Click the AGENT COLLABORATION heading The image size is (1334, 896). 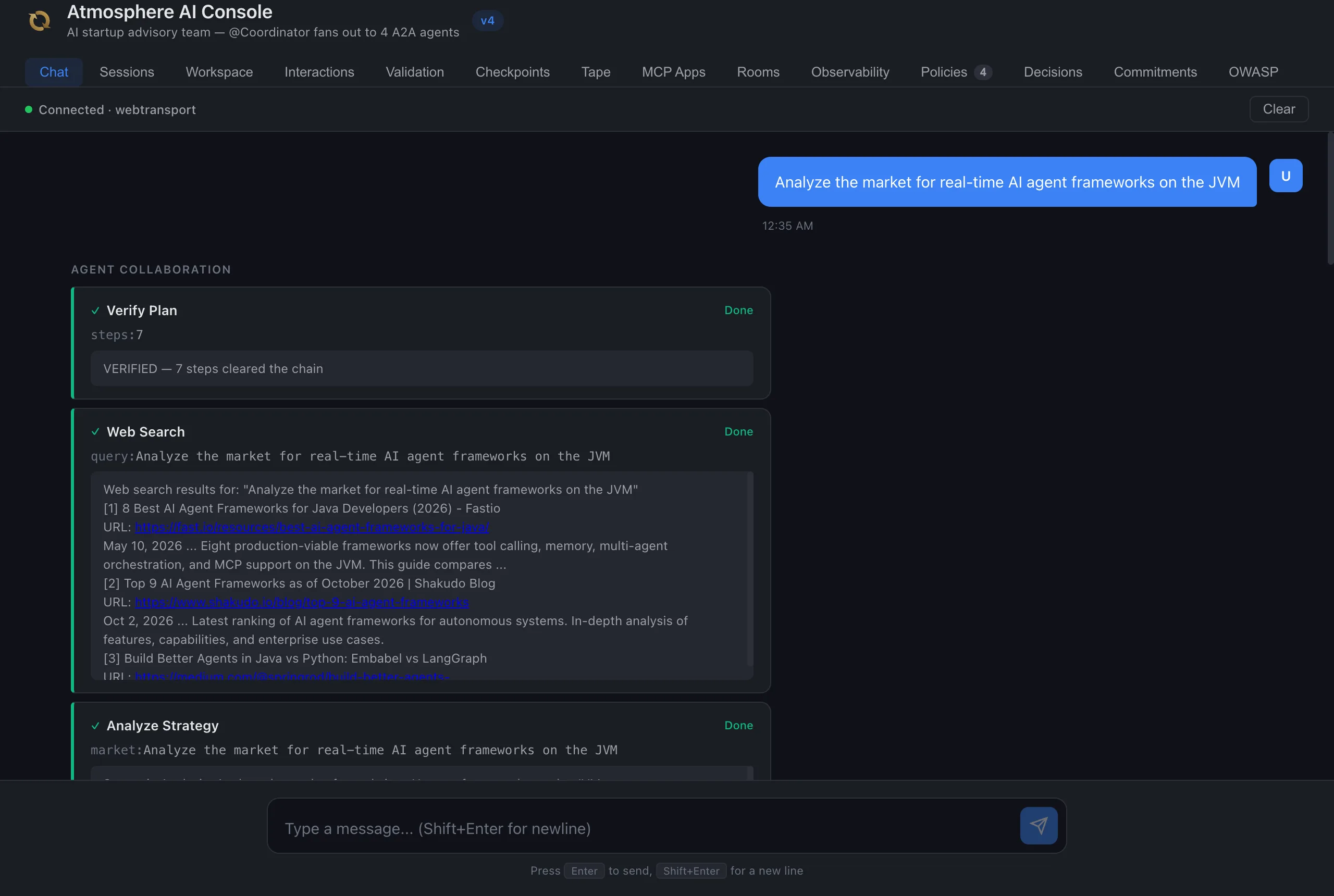coord(151,270)
